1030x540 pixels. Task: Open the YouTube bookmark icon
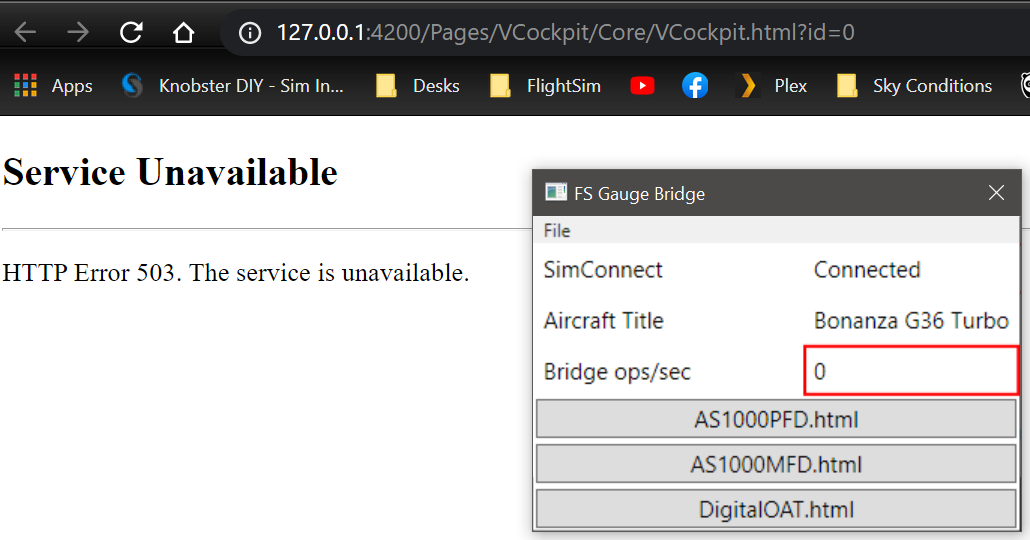[x=642, y=86]
